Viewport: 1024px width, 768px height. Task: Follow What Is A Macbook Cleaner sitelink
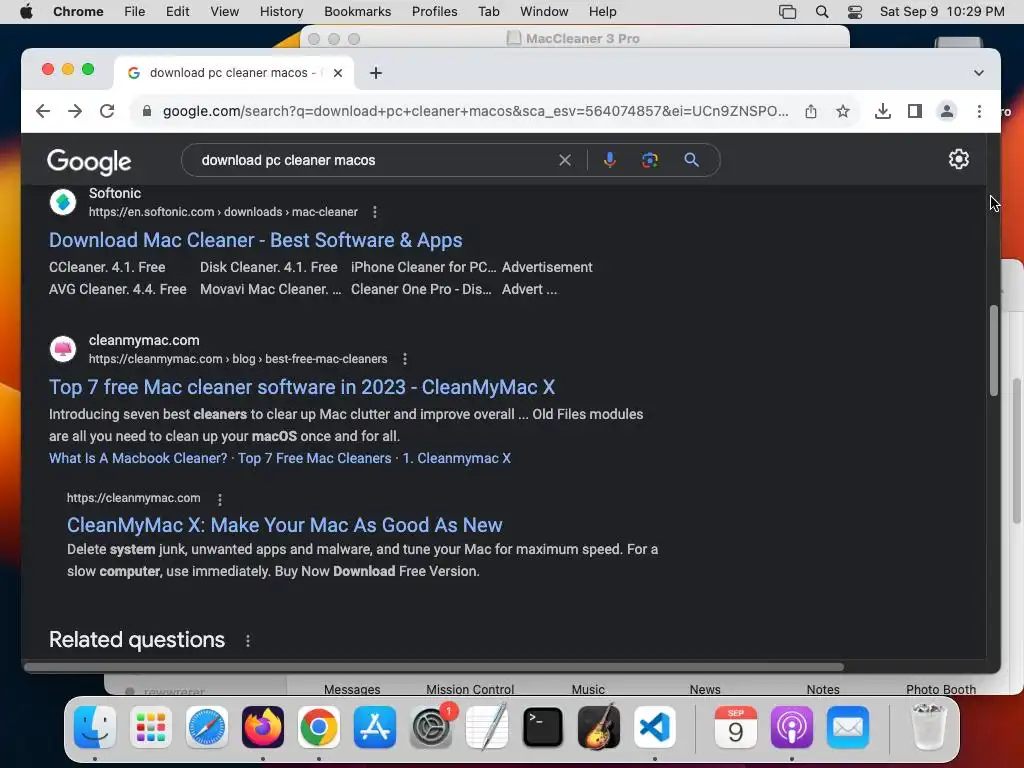click(x=138, y=458)
